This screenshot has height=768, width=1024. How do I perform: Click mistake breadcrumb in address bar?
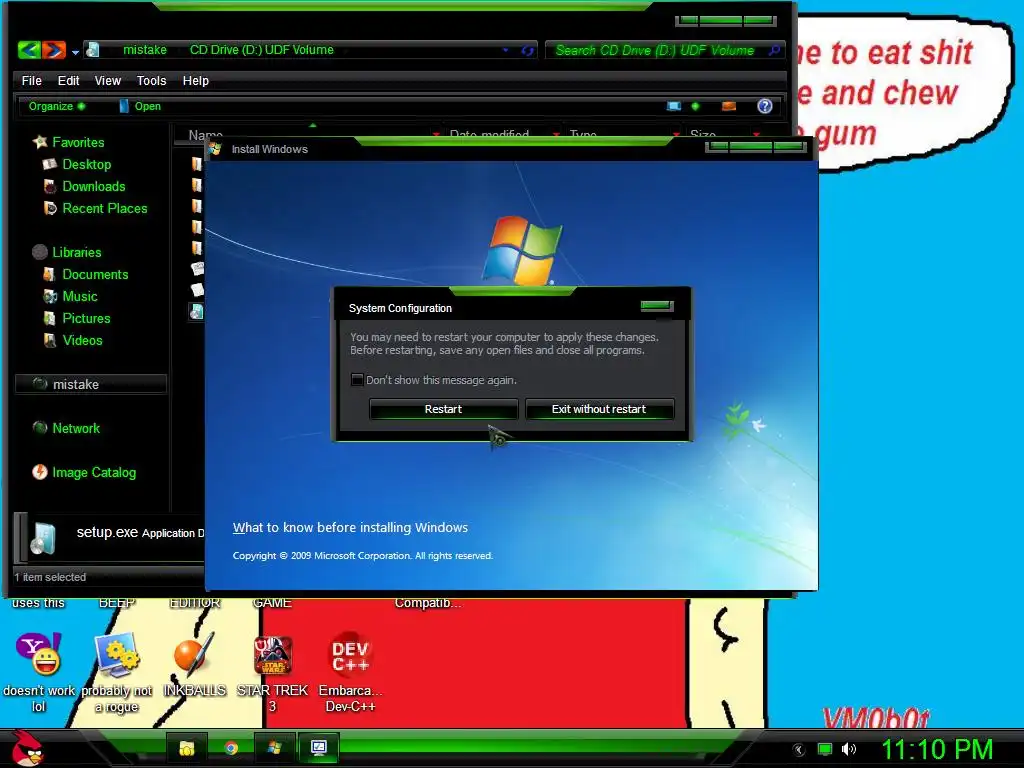tap(144, 50)
